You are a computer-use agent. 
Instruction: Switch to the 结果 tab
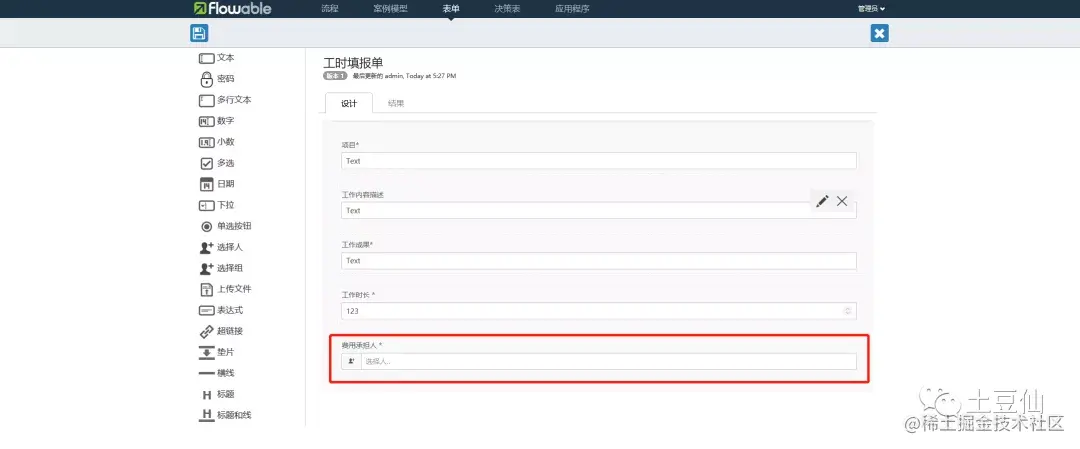396,103
